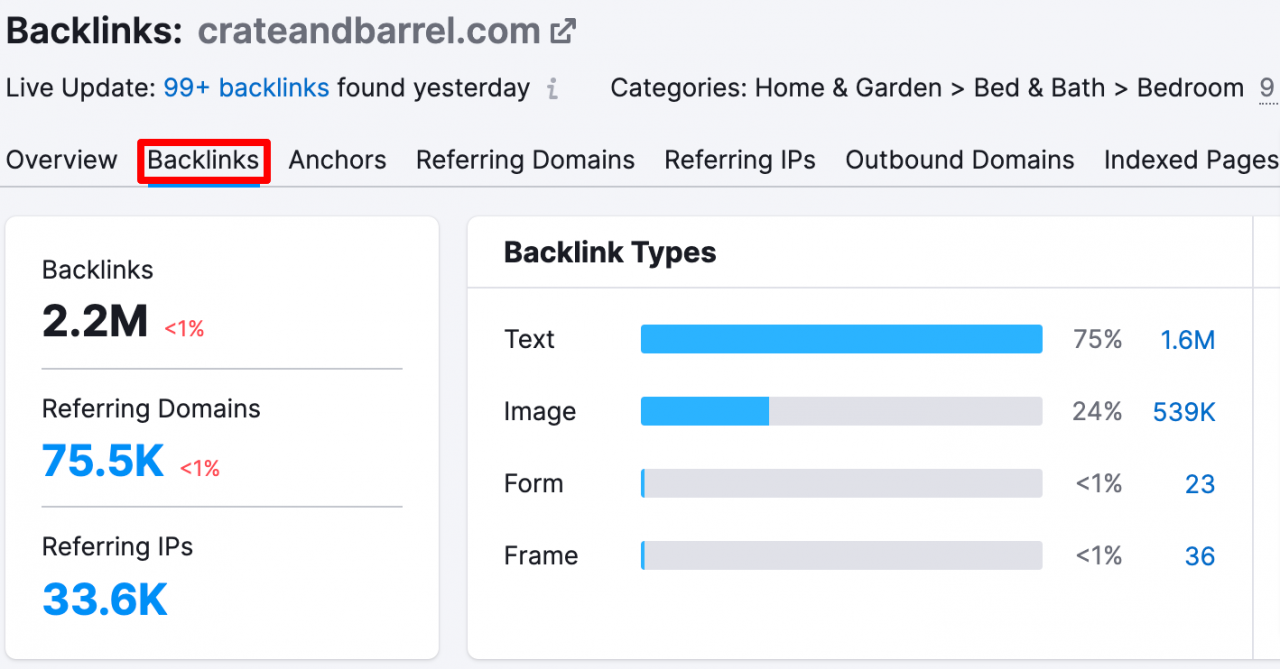The image size is (1280, 669).
Task: Click the 99+ backlinks link
Action: 246,88
